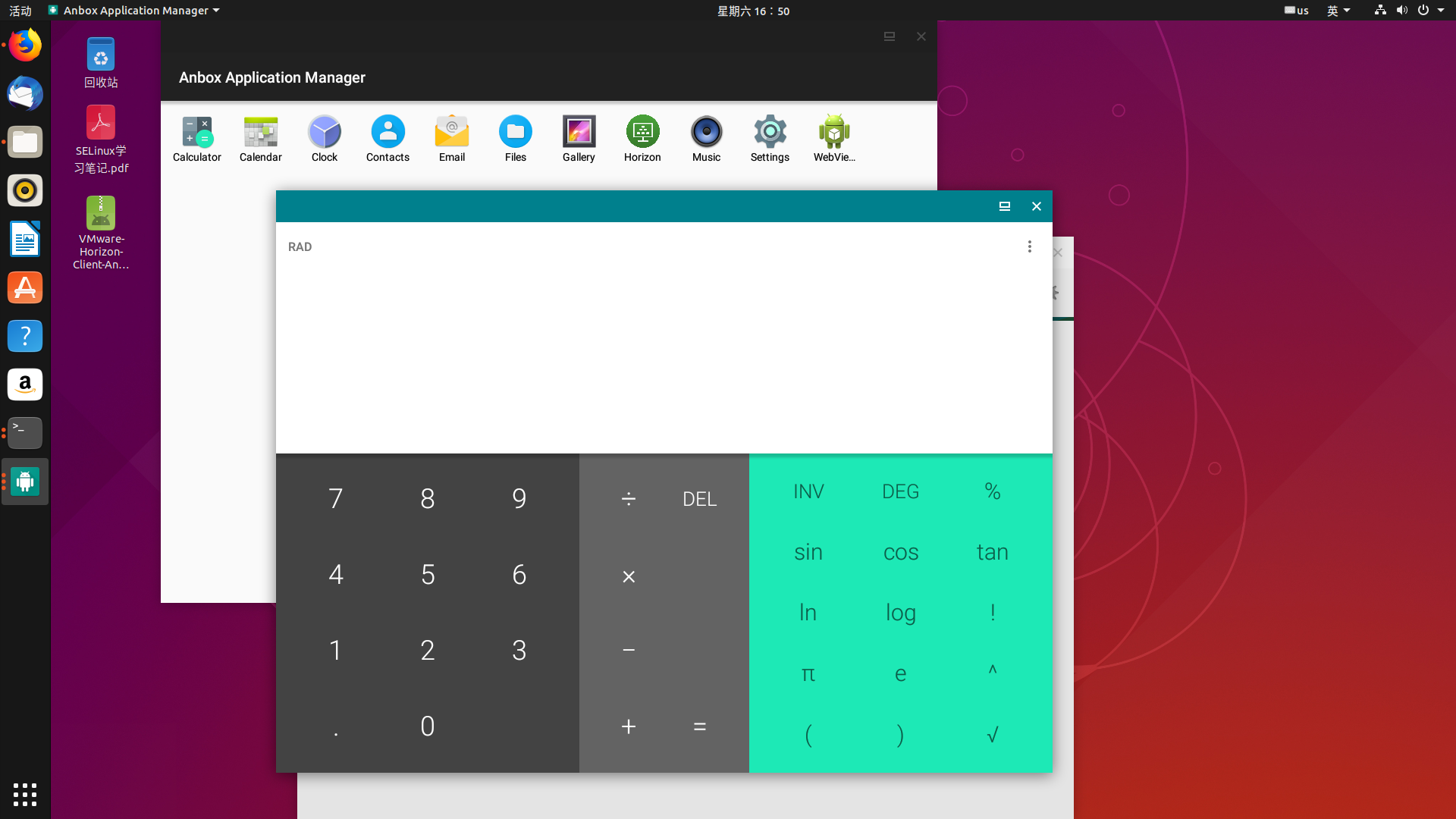Enable INV inverse functions mode
The width and height of the screenshot is (1456, 819).
[808, 491]
